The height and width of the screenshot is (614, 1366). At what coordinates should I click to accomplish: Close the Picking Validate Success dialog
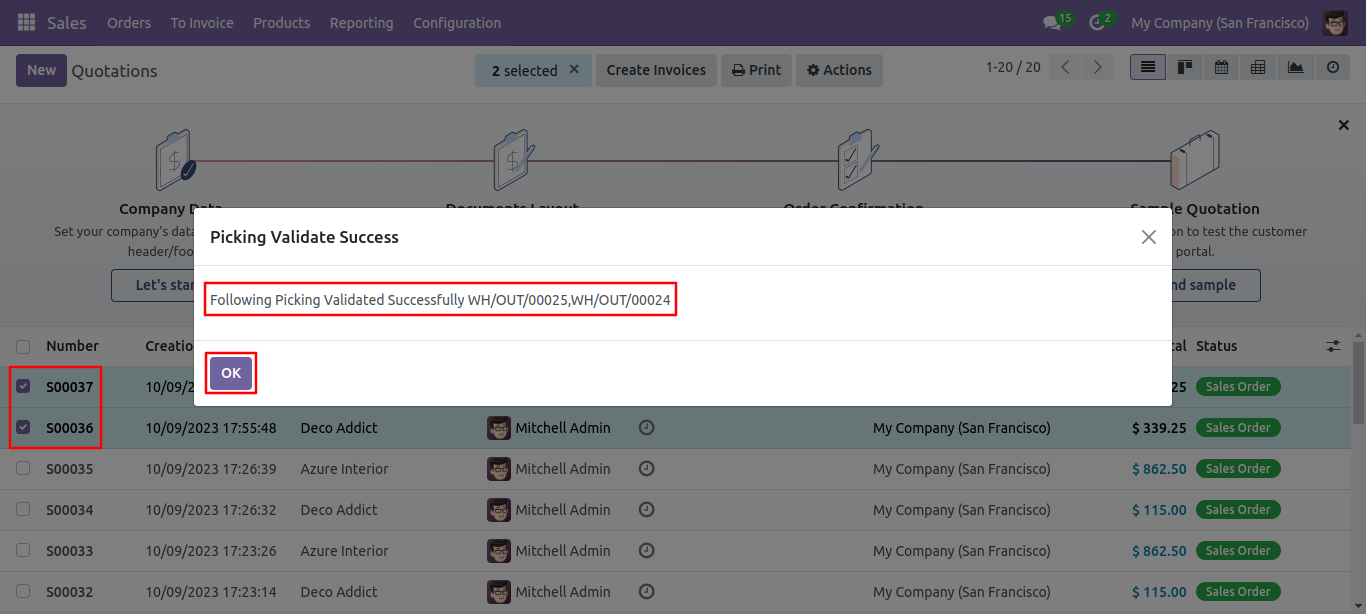(x=1149, y=237)
